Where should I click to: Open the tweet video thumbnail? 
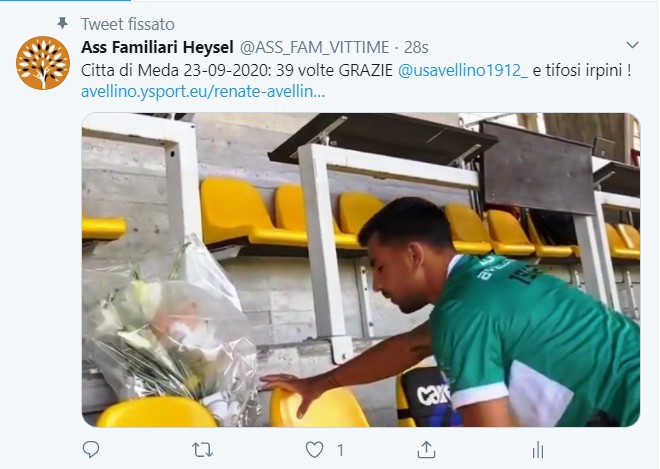coord(361,270)
